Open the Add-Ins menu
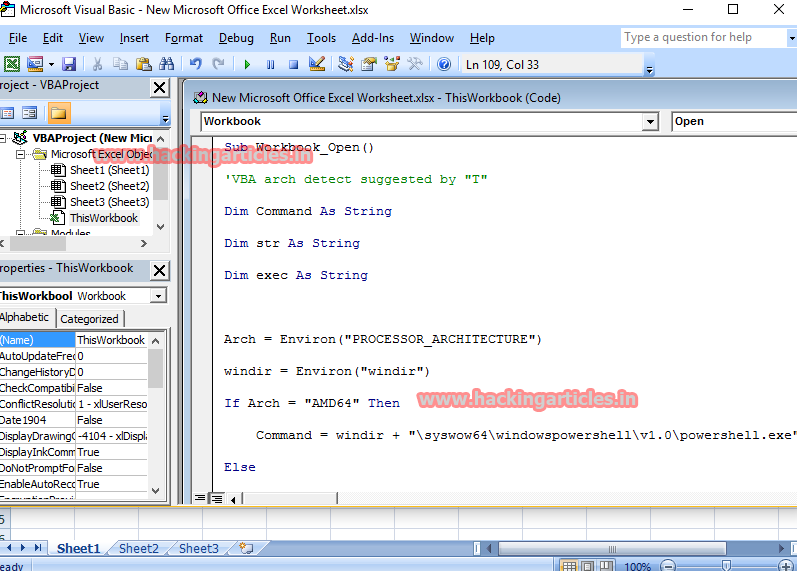The image size is (797, 571). [x=373, y=38]
